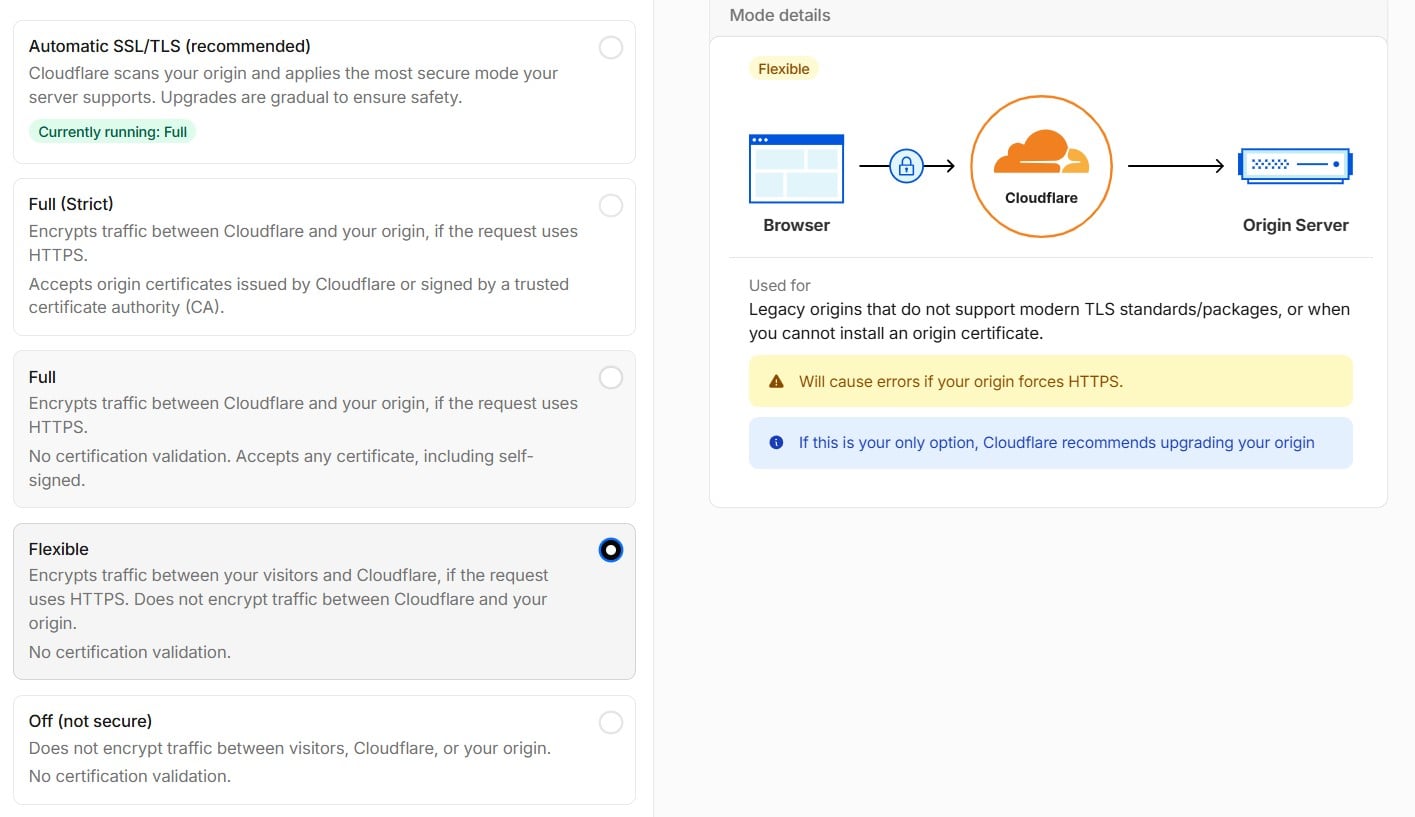This screenshot has width=1415, height=817.
Task: Click the blue info circle icon
Action: click(x=776, y=442)
